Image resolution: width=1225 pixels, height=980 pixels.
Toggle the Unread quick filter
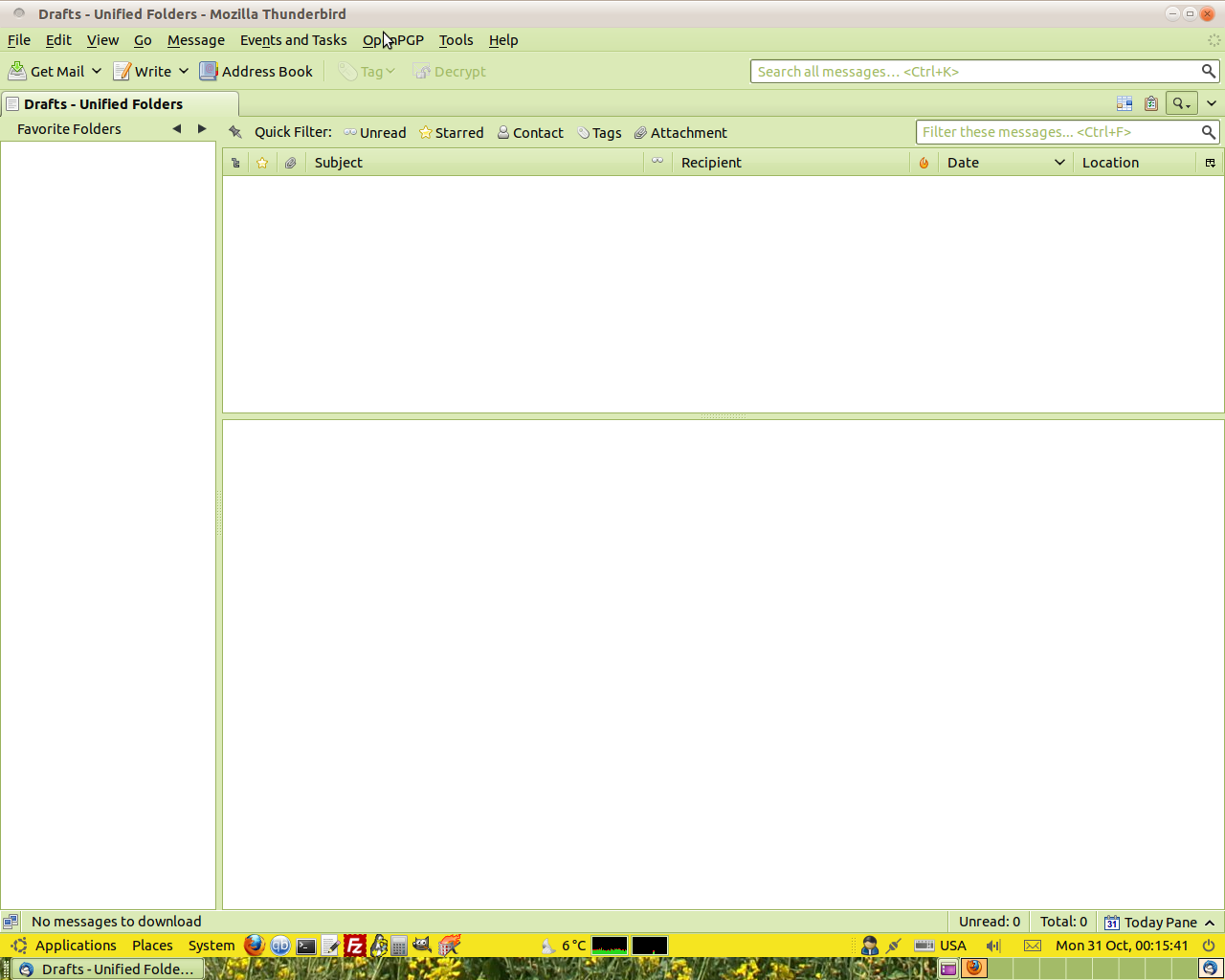375,133
